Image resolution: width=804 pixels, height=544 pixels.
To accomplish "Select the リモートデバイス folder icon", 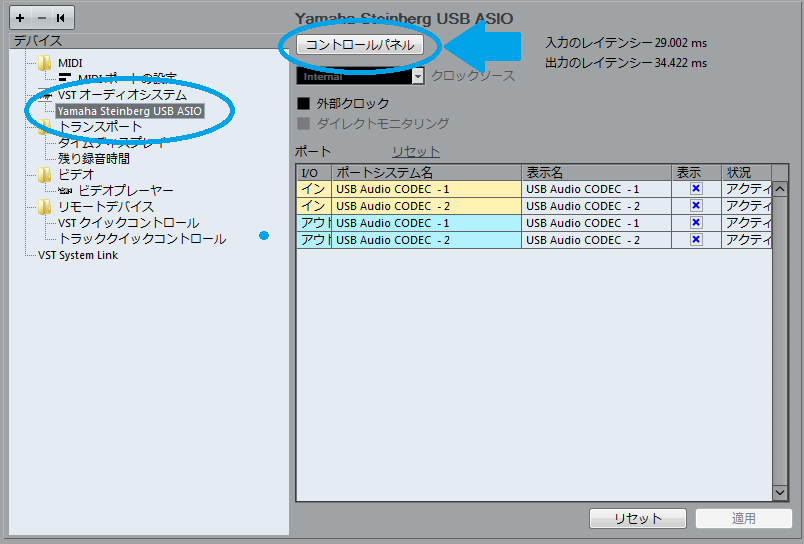I will [45, 206].
